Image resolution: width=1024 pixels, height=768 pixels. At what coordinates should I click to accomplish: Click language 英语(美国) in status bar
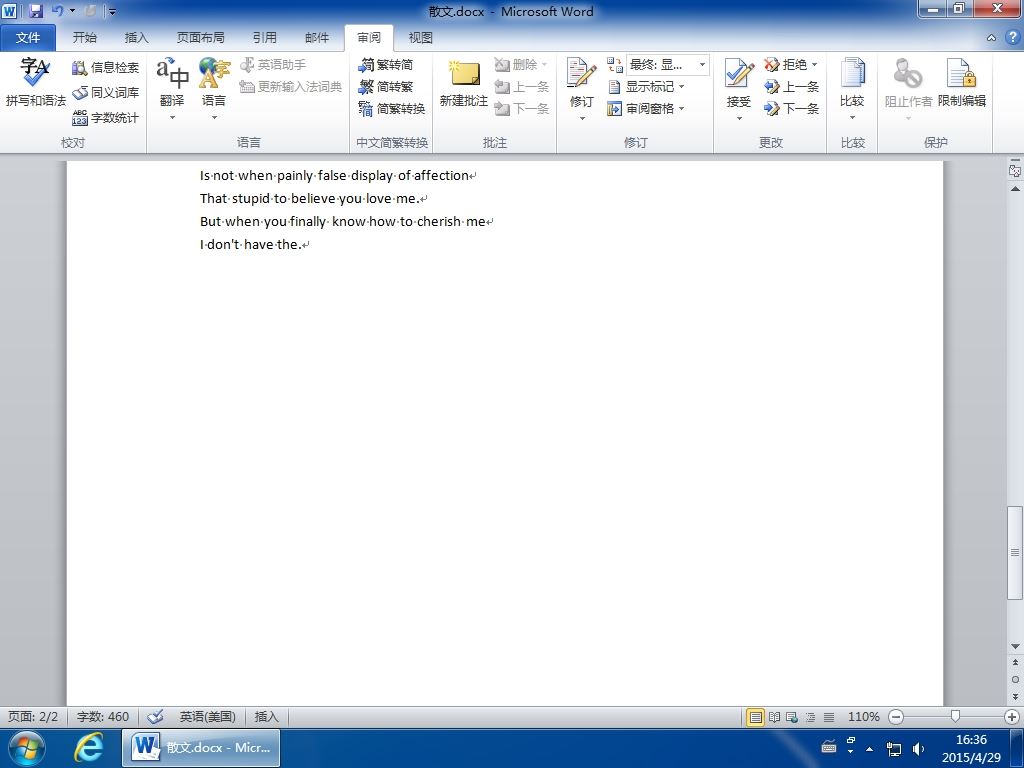click(208, 716)
